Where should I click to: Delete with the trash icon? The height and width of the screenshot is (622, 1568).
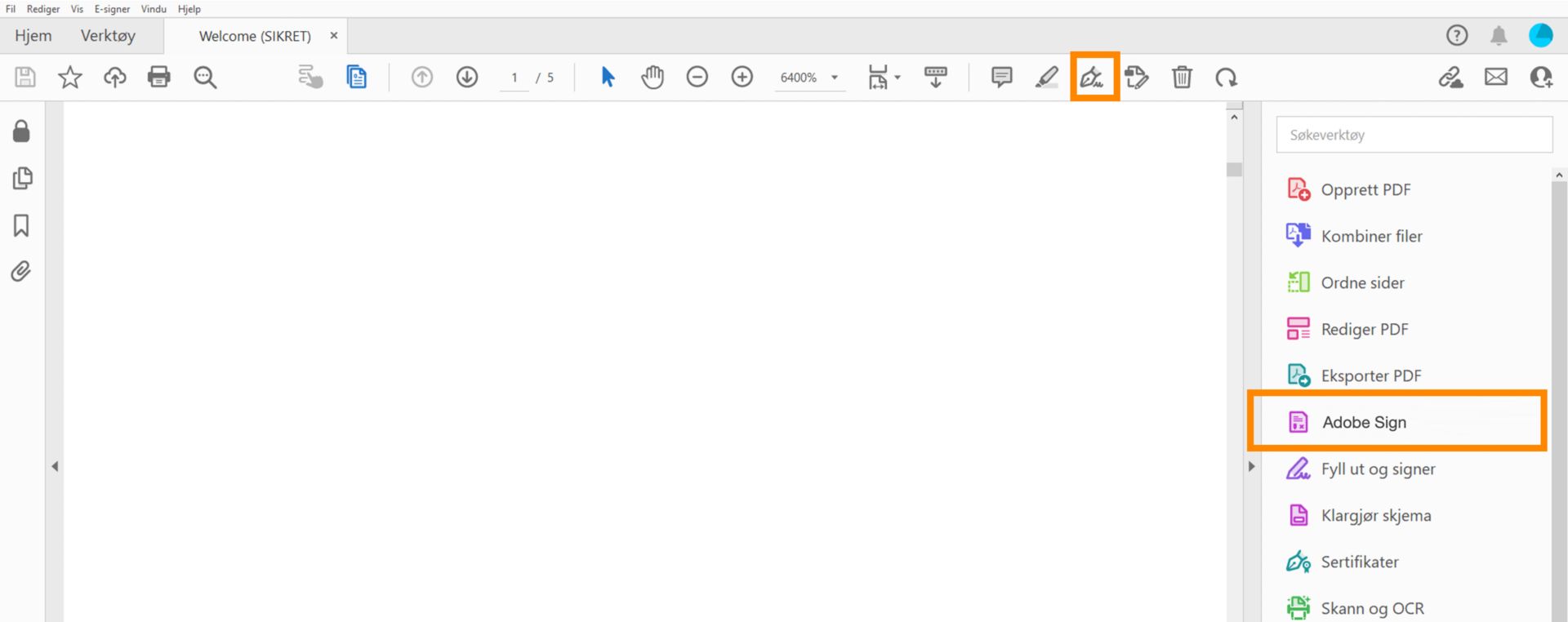point(1182,78)
